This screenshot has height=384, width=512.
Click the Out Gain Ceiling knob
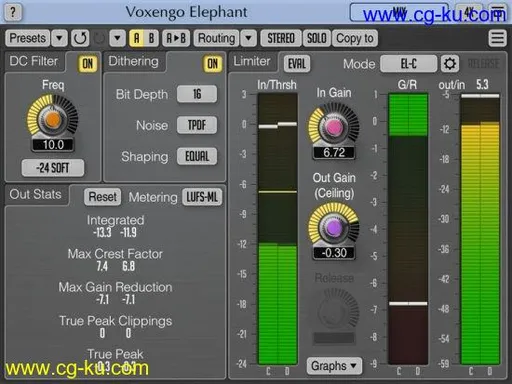(334, 228)
